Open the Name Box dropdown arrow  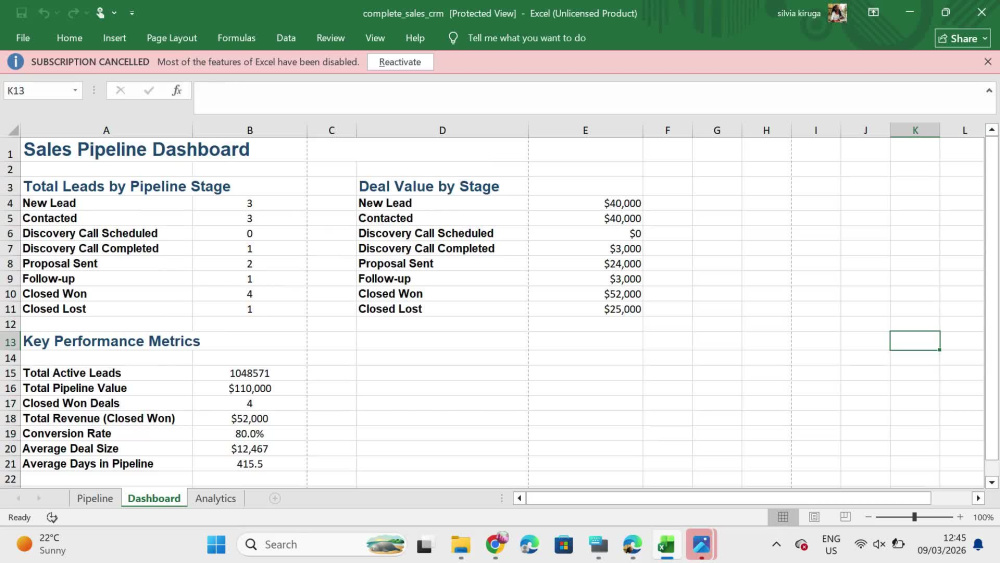[75, 91]
